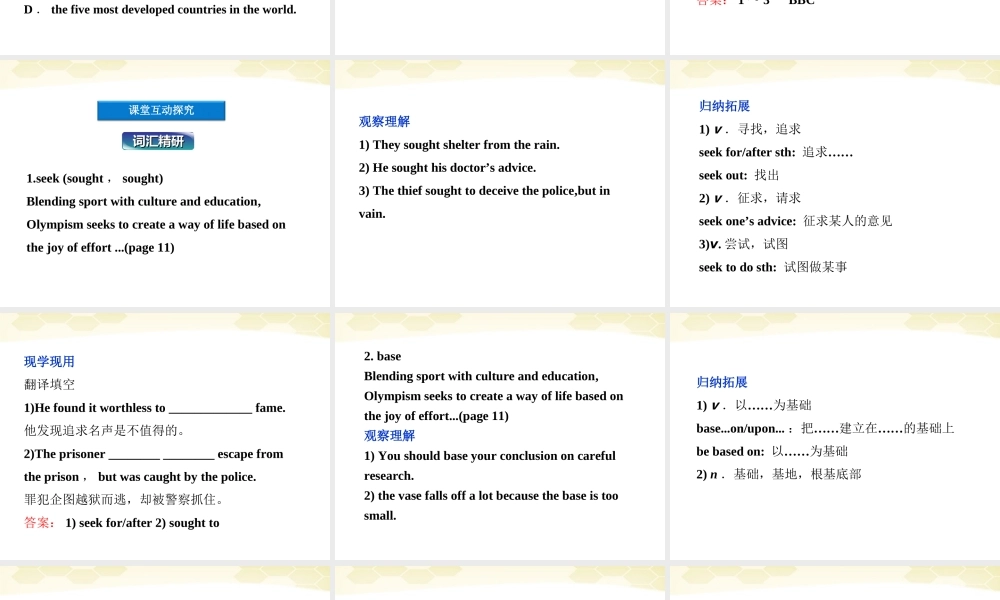Click the heading '2. base'
This screenshot has height=600, width=1000.
tap(383, 356)
